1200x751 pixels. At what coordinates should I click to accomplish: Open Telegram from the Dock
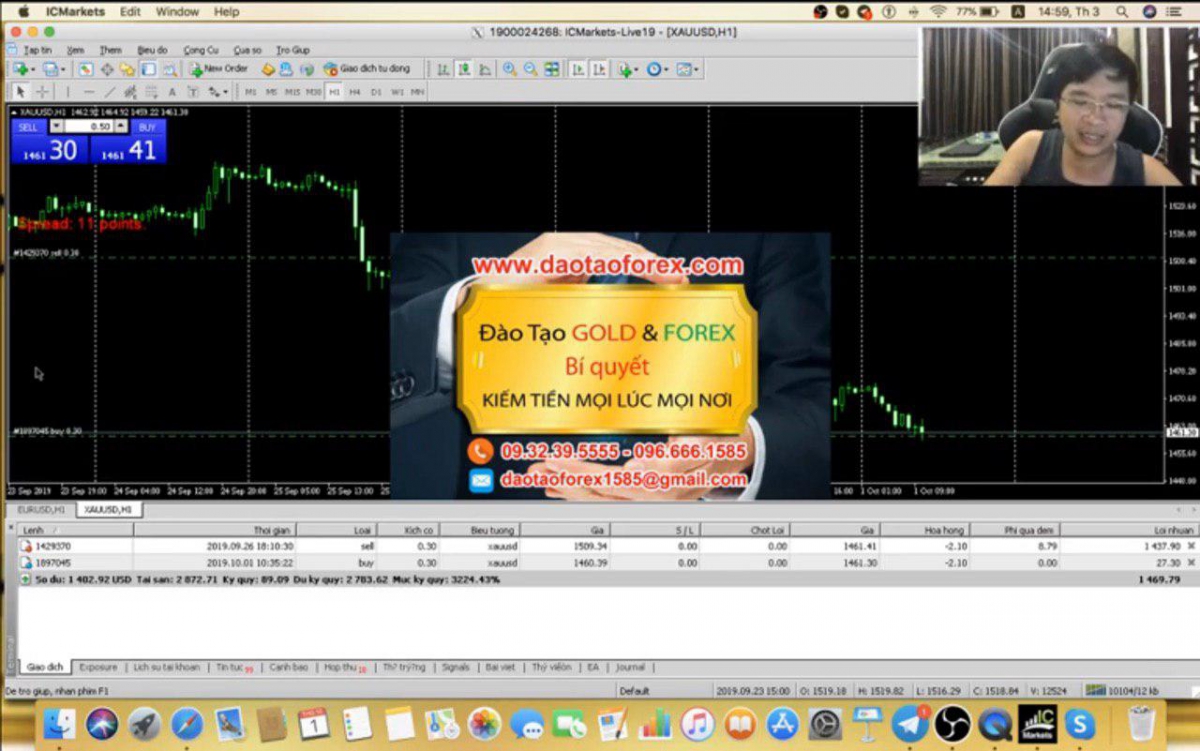point(909,723)
